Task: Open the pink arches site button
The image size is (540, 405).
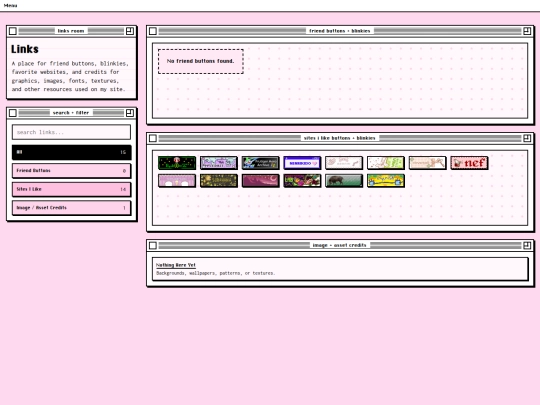Action: click(177, 180)
